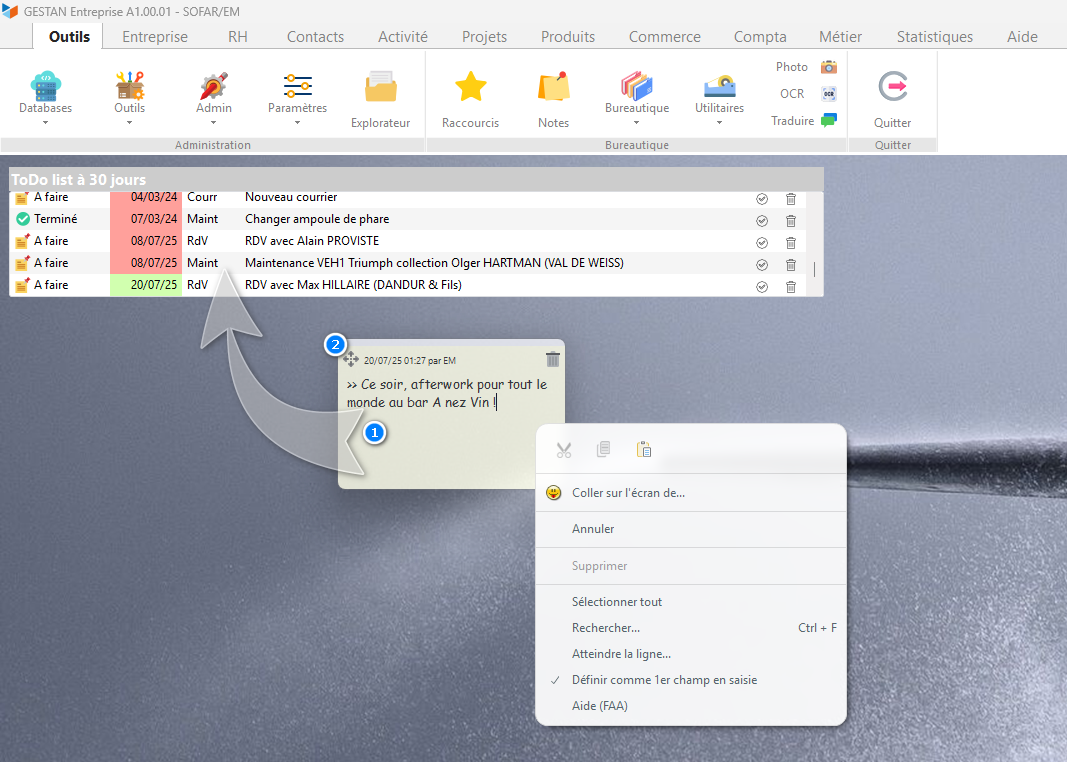
Task: Select 'Sélectionner tout' in context menu
Action: pos(617,602)
